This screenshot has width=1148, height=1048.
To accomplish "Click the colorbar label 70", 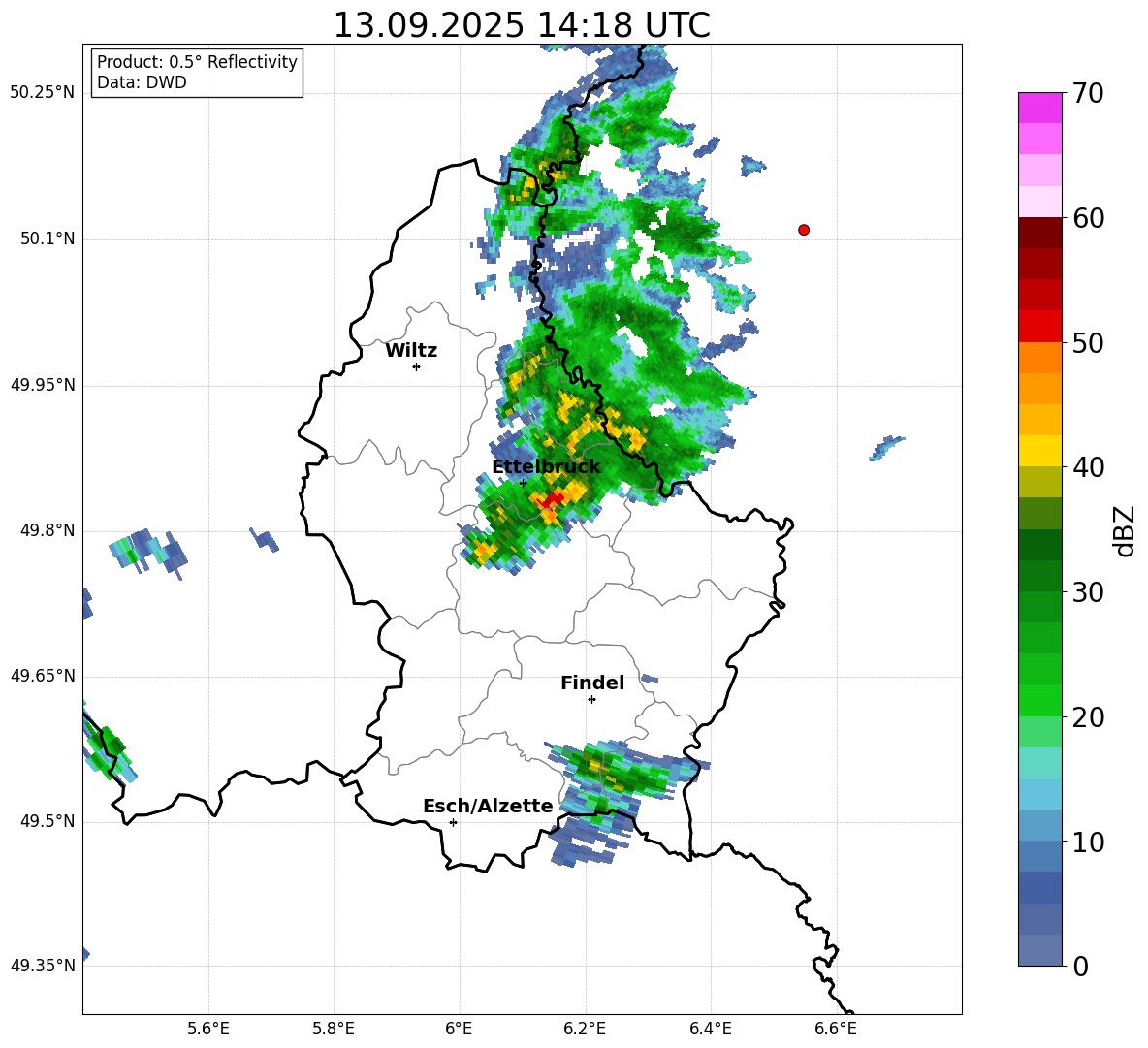I will [x=1088, y=93].
